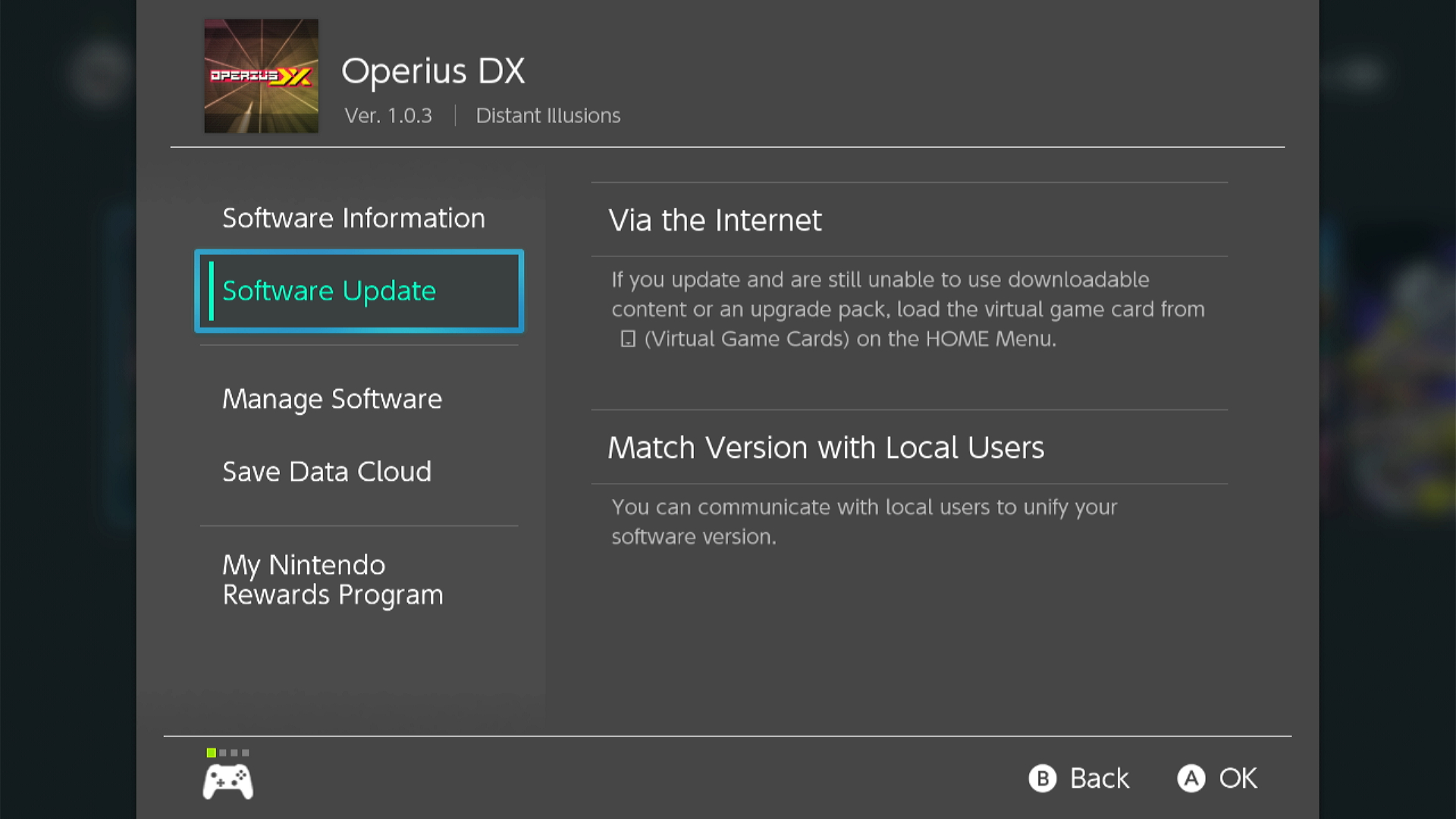This screenshot has width=1456, height=819.
Task: Click the OK label
Action: tap(1238, 778)
